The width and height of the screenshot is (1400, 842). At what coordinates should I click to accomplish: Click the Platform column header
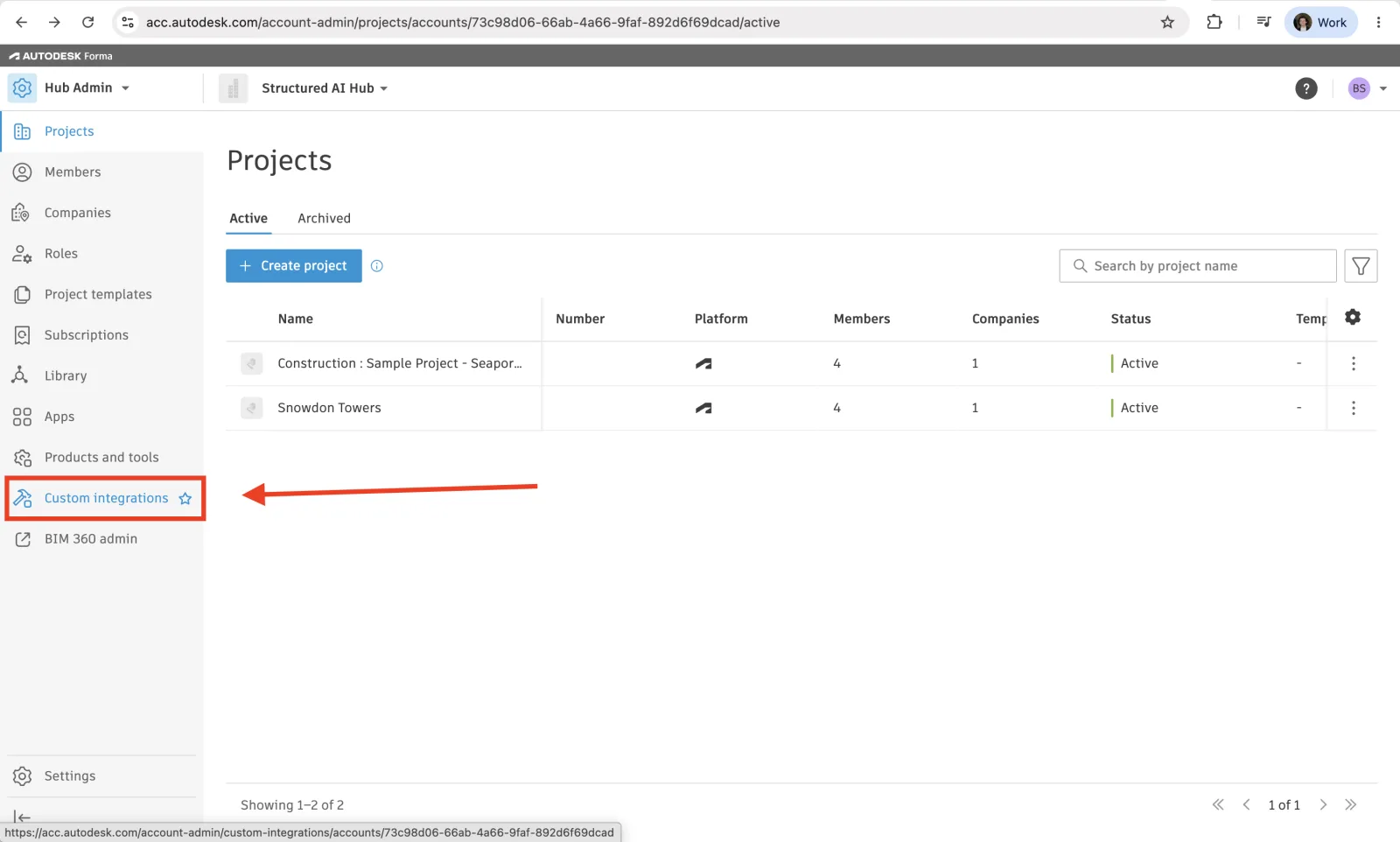point(721,319)
